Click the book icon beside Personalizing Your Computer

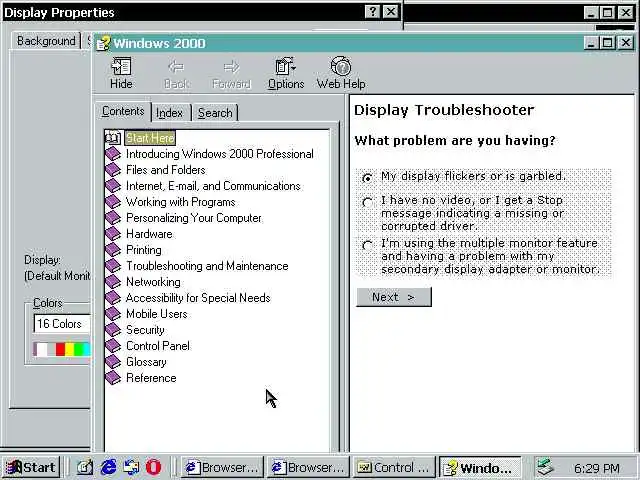(113, 218)
